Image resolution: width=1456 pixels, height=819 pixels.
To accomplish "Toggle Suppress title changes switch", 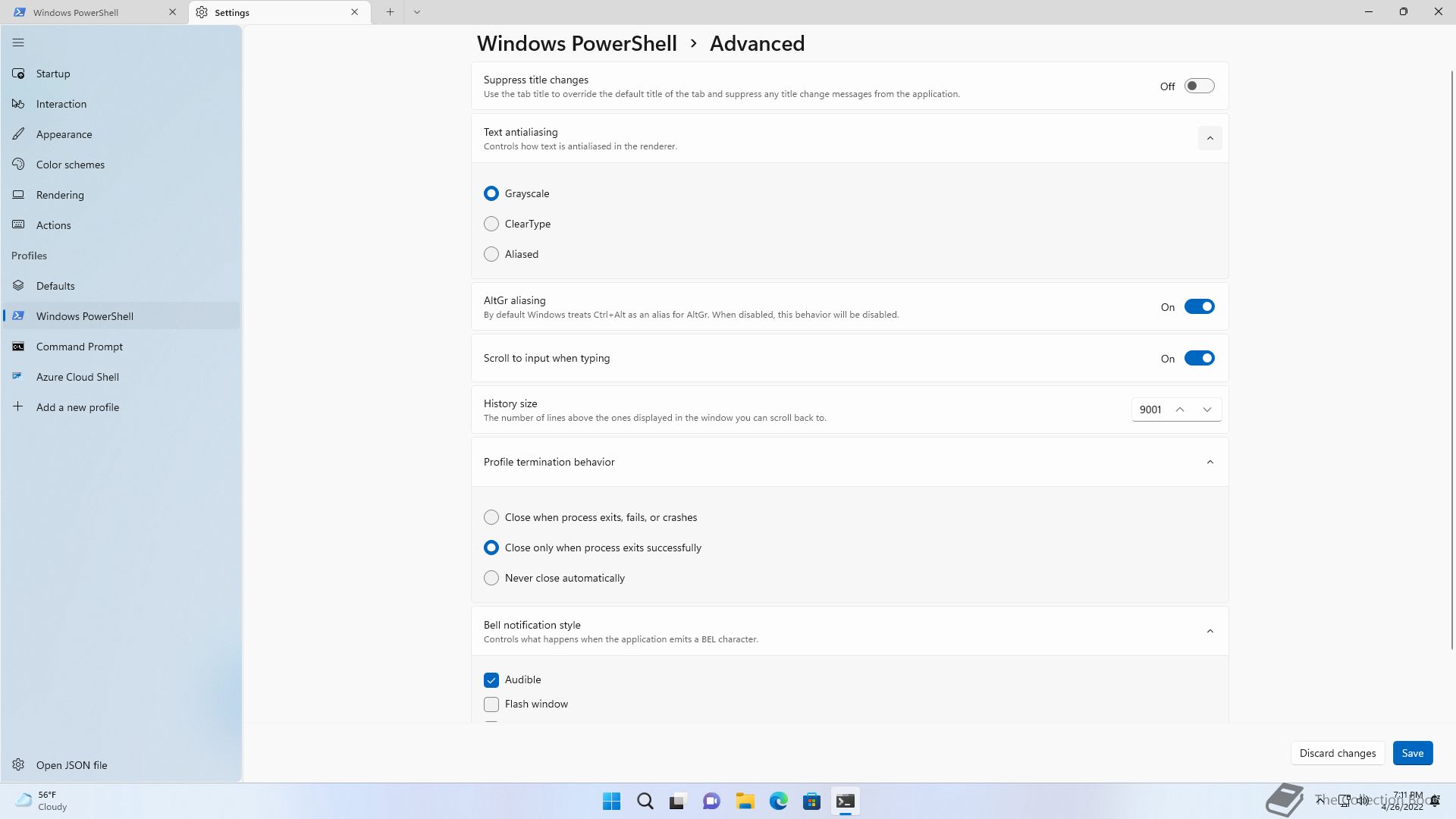I will pyautogui.click(x=1199, y=86).
